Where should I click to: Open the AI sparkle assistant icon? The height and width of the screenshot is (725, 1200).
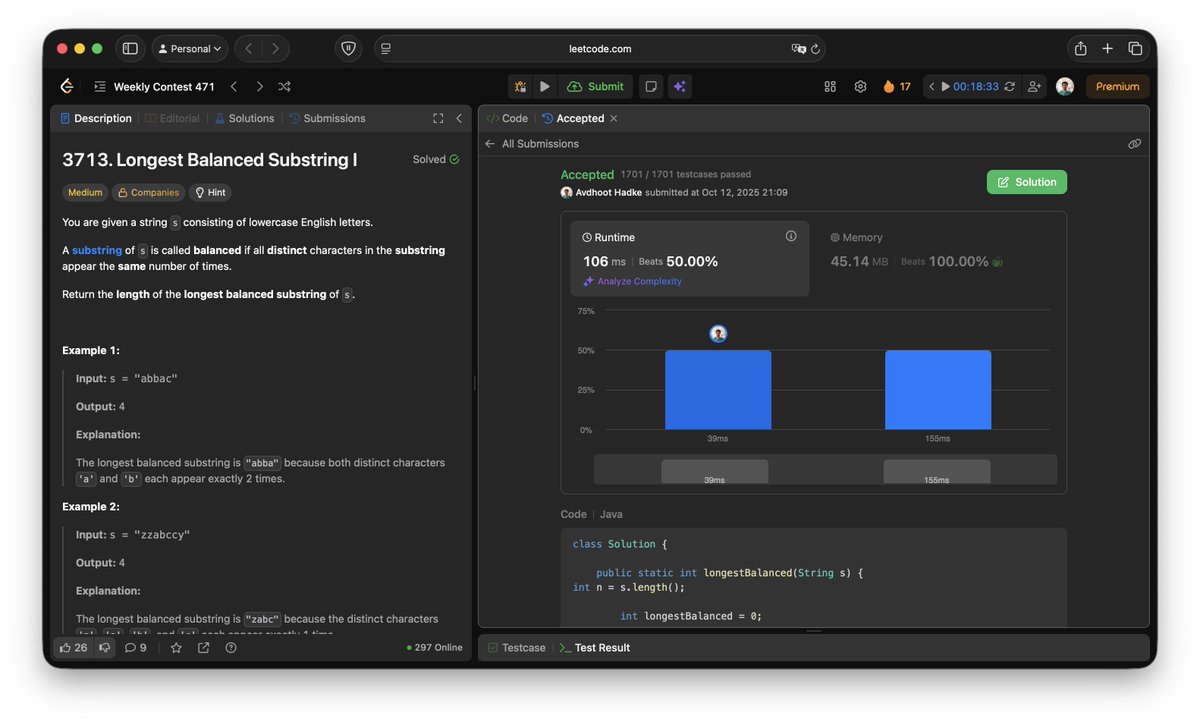[x=680, y=87]
